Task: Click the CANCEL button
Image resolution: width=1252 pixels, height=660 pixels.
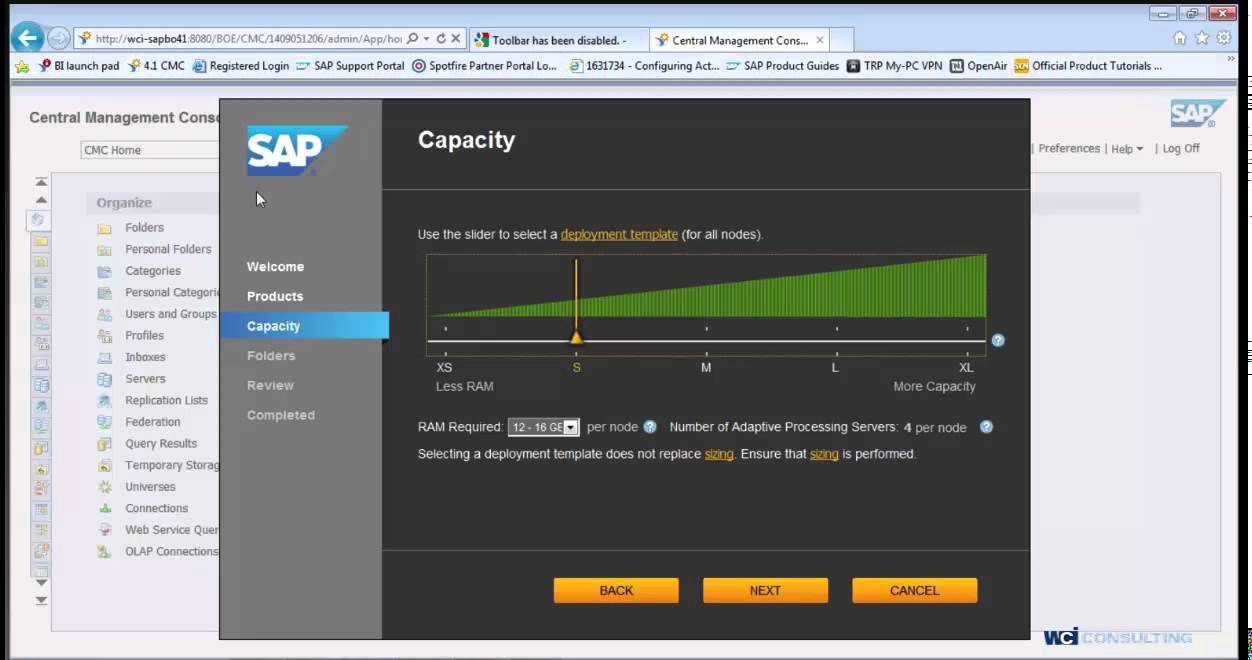Action: [914, 590]
